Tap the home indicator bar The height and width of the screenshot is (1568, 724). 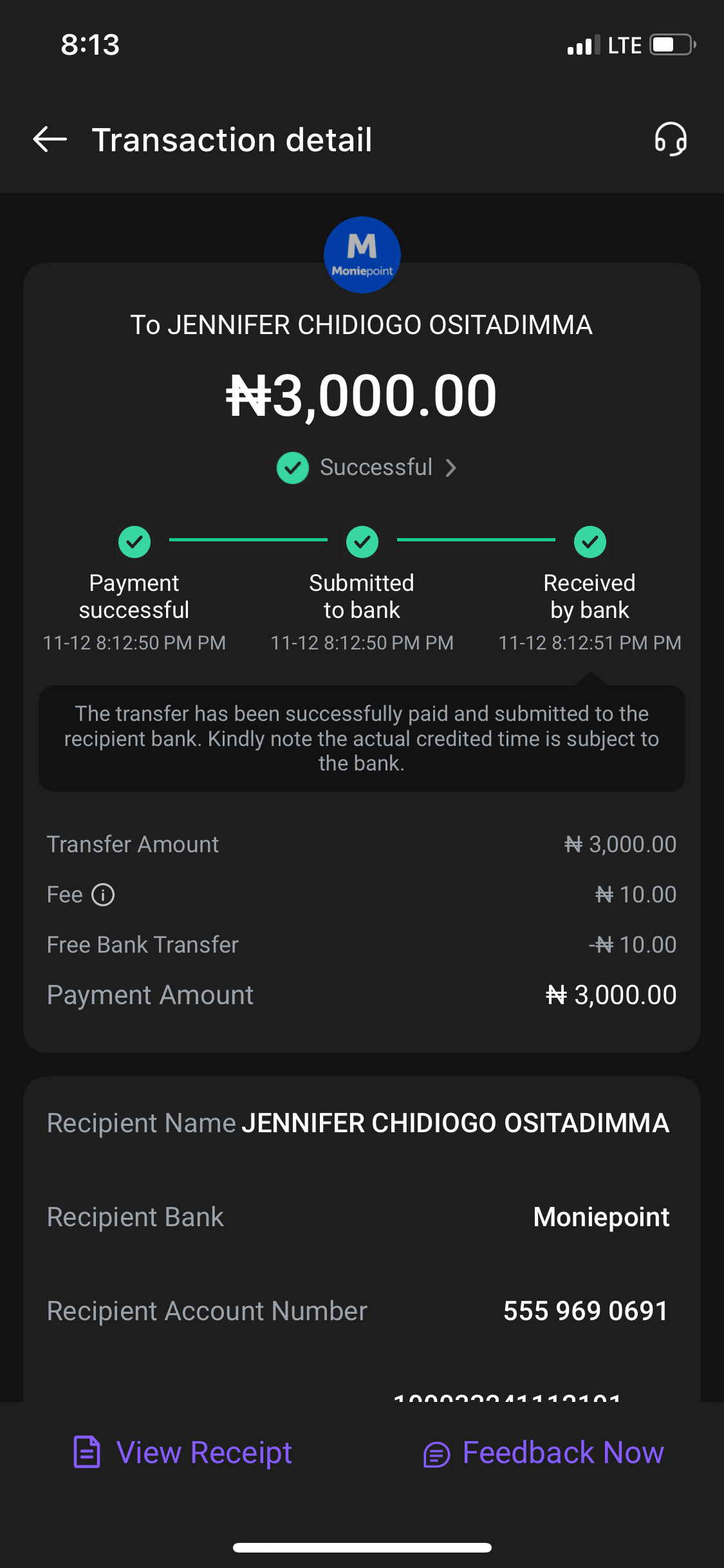(x=362, y=1547)
